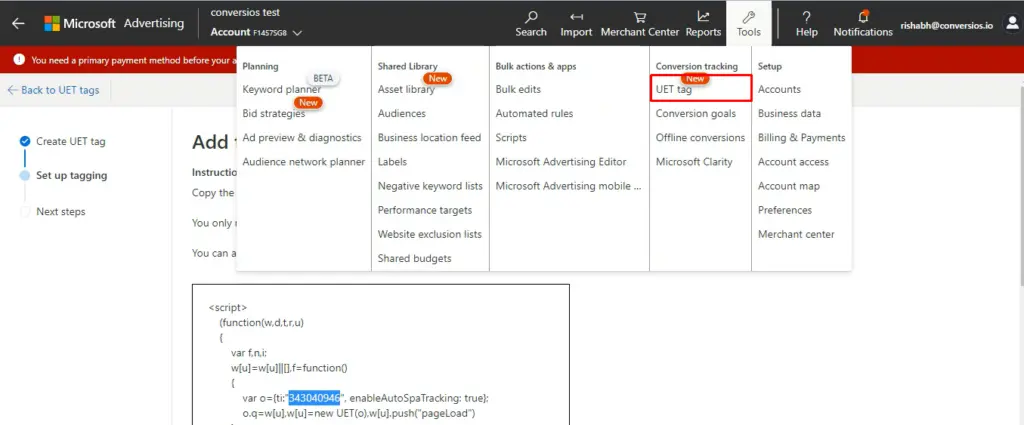
Task: Open Labels in Shared Library
Action: pyautogui.click(x=392, y=162)
